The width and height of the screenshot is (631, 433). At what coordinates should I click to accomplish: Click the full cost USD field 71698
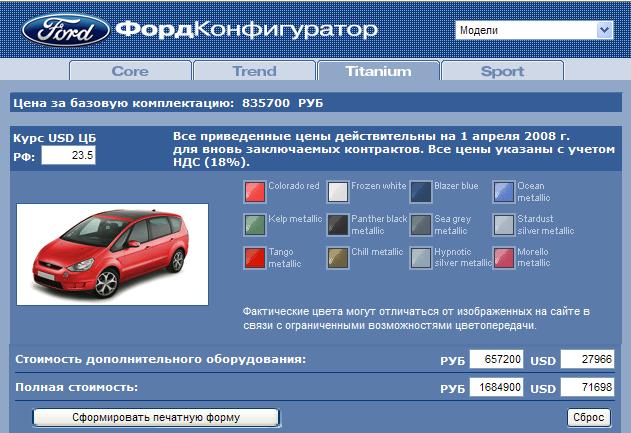point(588,387)
